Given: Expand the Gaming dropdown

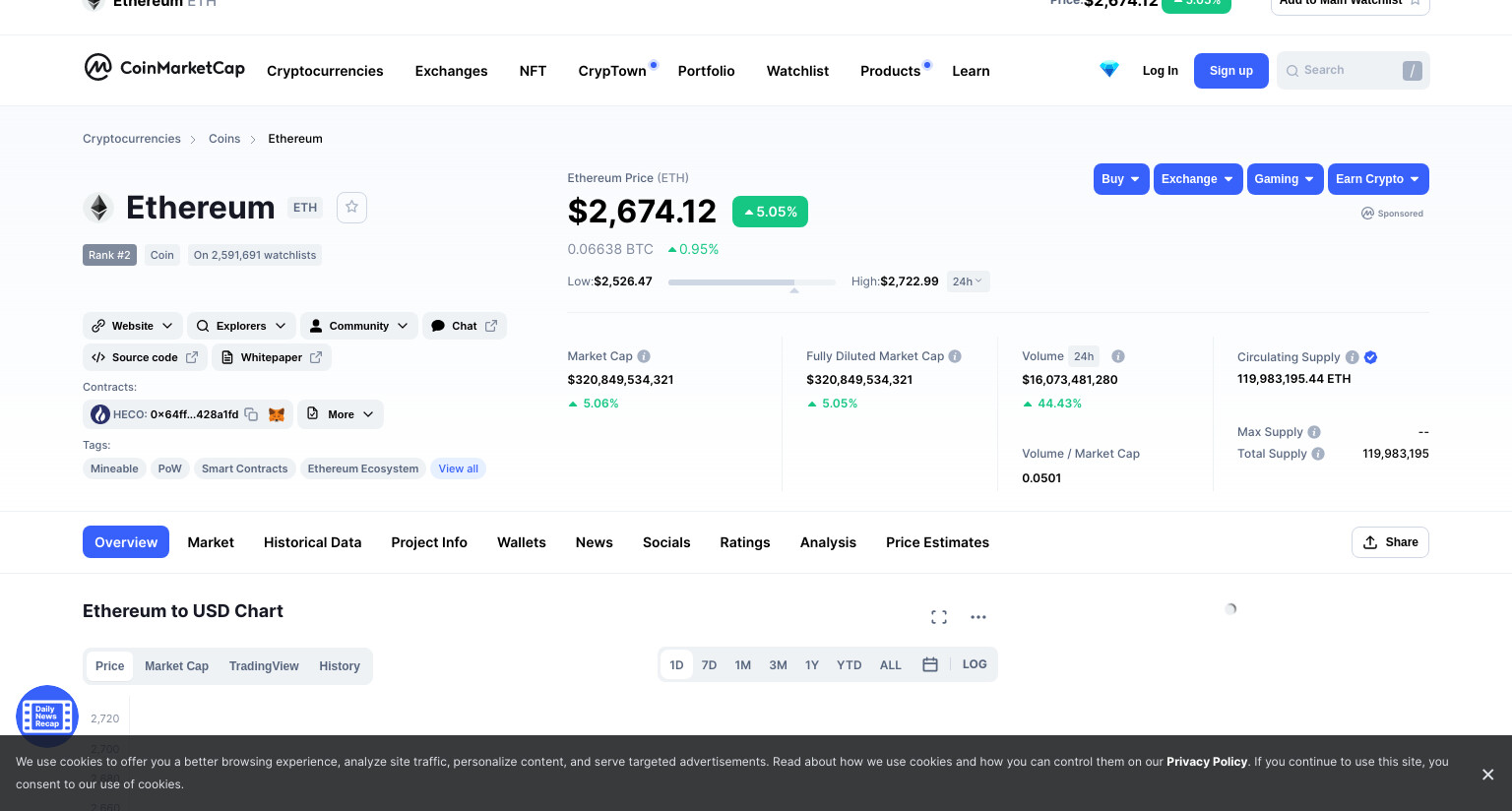Looking at the screenshot, I should (x=1286, y=179).
